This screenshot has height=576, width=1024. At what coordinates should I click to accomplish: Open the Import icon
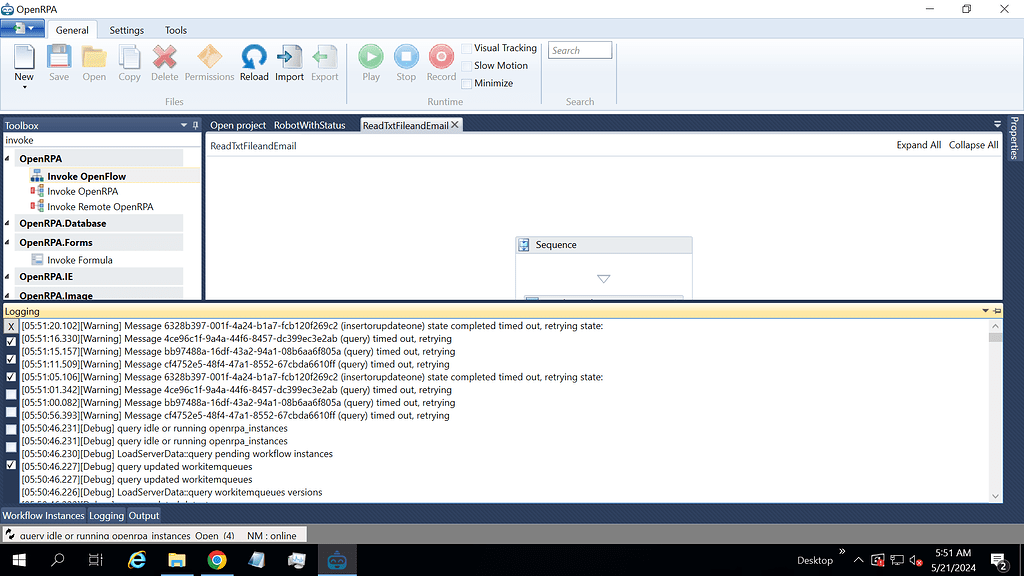tap(288, 58)
